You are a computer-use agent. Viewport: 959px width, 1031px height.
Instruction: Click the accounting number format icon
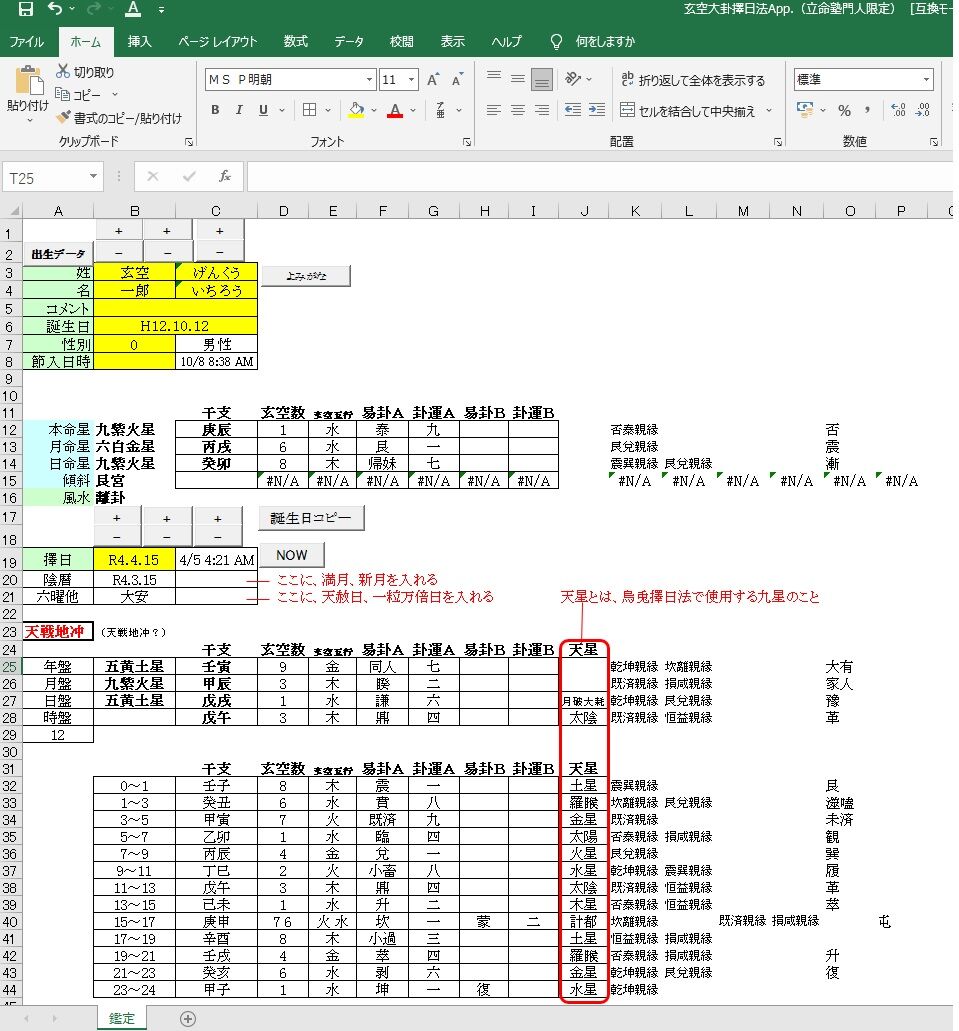coord(804,110)
